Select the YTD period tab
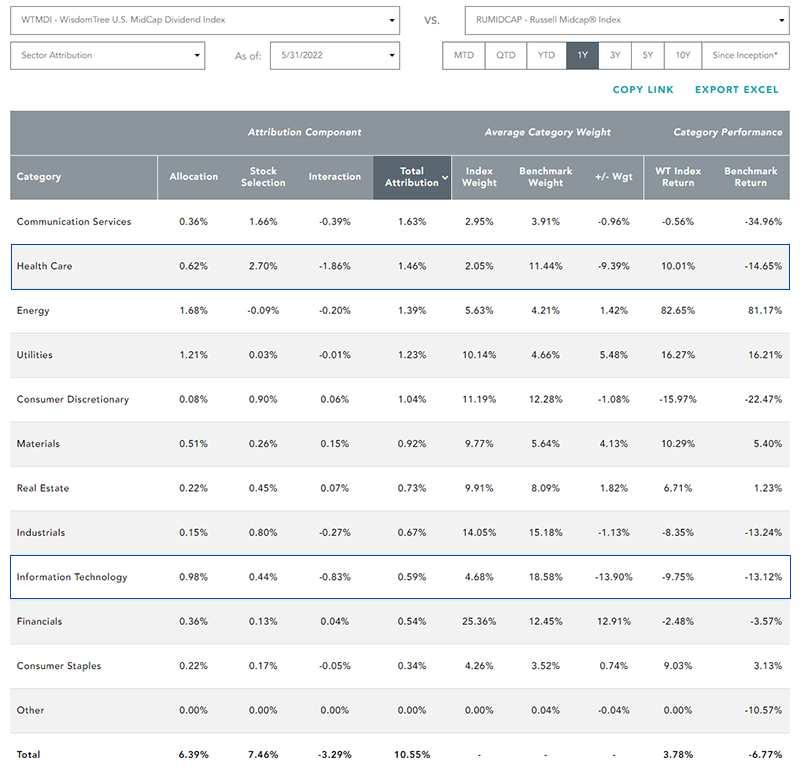The height and width of the screenshot is (777, 800). (546, 56)
